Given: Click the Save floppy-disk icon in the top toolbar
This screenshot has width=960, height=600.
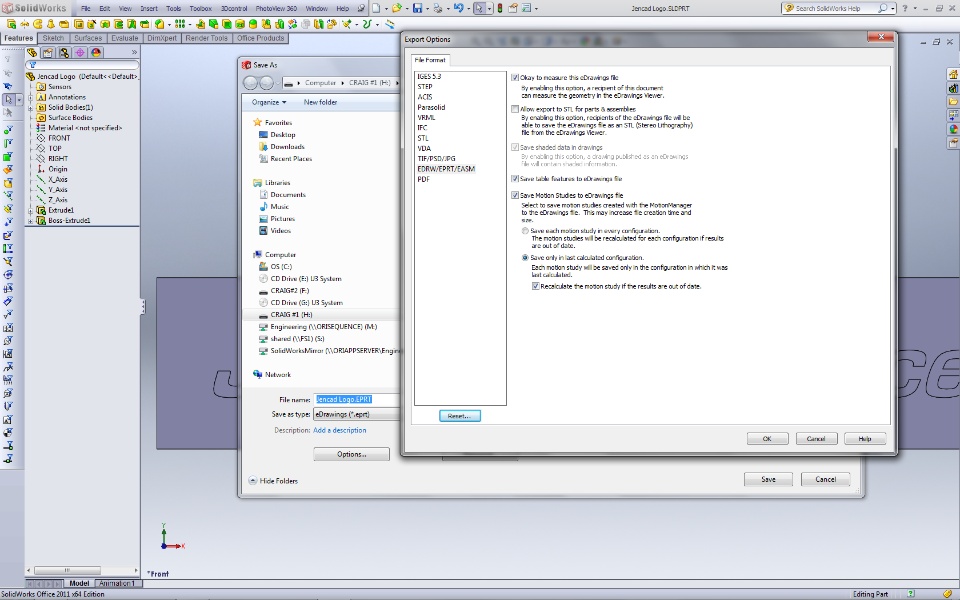Looking at the screenshot, I should pyautogui.click(x=418, y=8).
